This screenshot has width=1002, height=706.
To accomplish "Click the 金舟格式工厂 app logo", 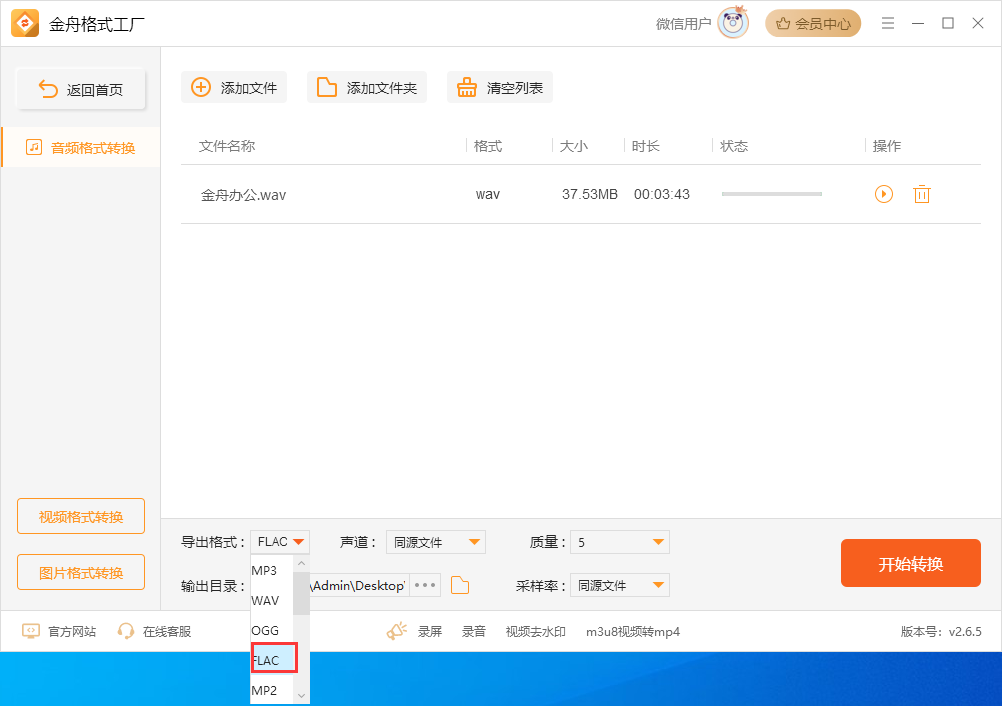I will pos(25,24).
